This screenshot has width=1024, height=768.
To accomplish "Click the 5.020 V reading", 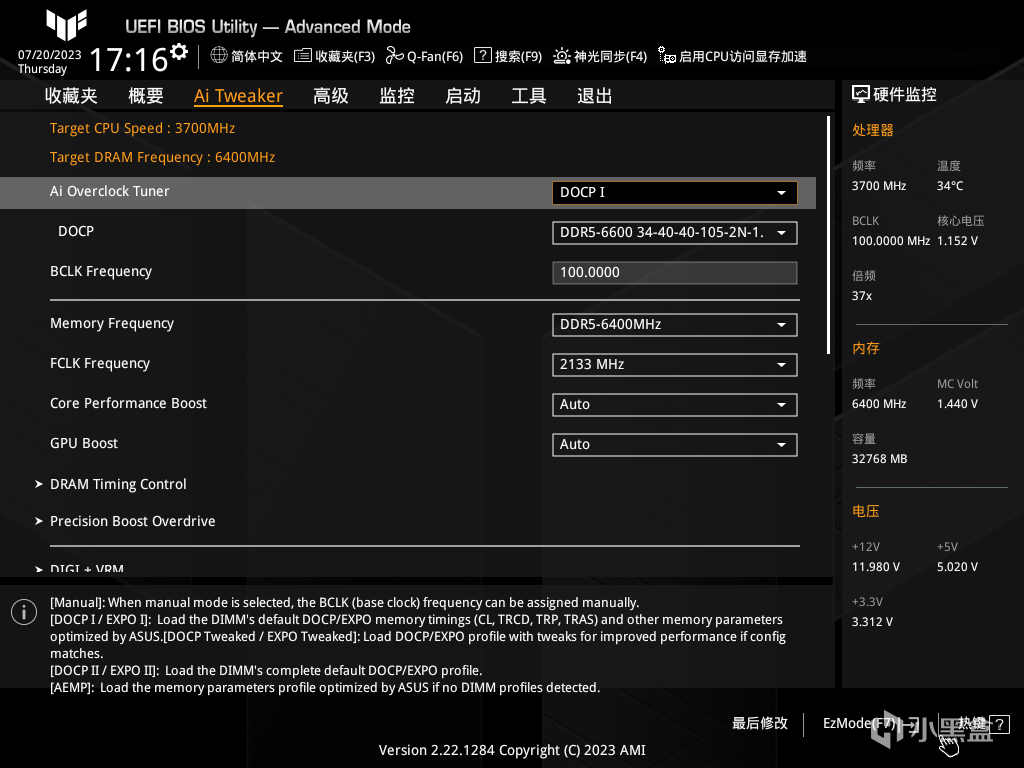I will click(957, 567).
